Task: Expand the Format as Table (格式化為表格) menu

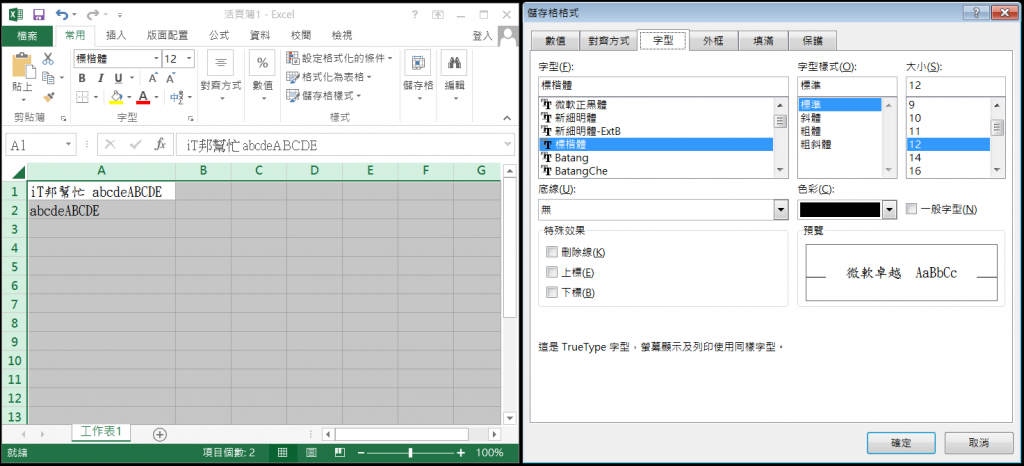Action: [329, 77]
